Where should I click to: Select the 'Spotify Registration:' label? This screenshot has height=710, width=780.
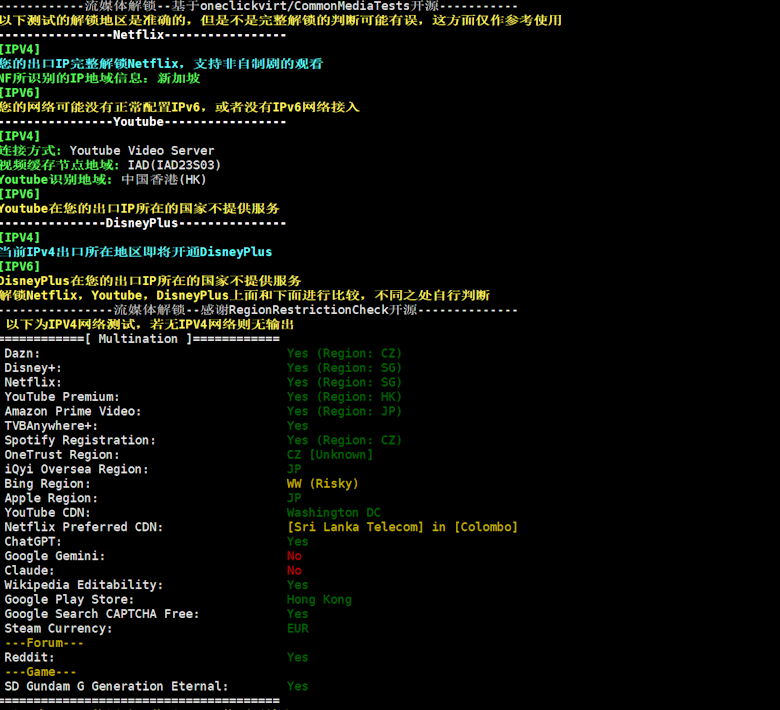tap(80, 440)
